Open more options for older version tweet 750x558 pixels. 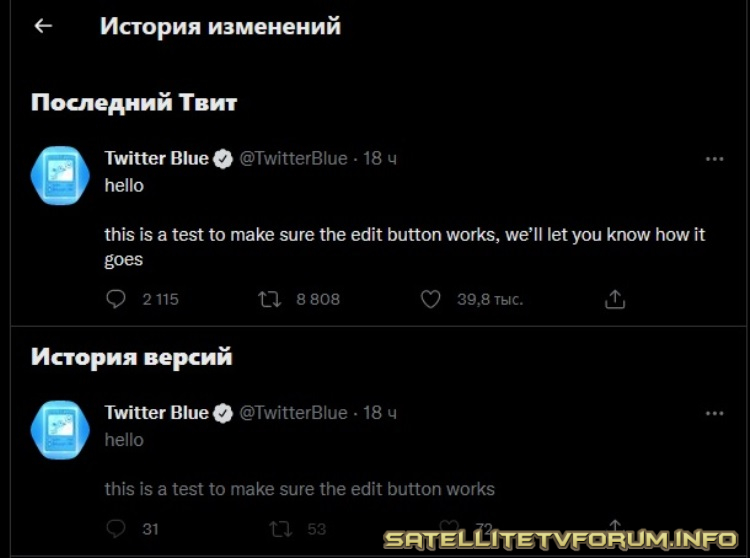click(x=715, y=413)
